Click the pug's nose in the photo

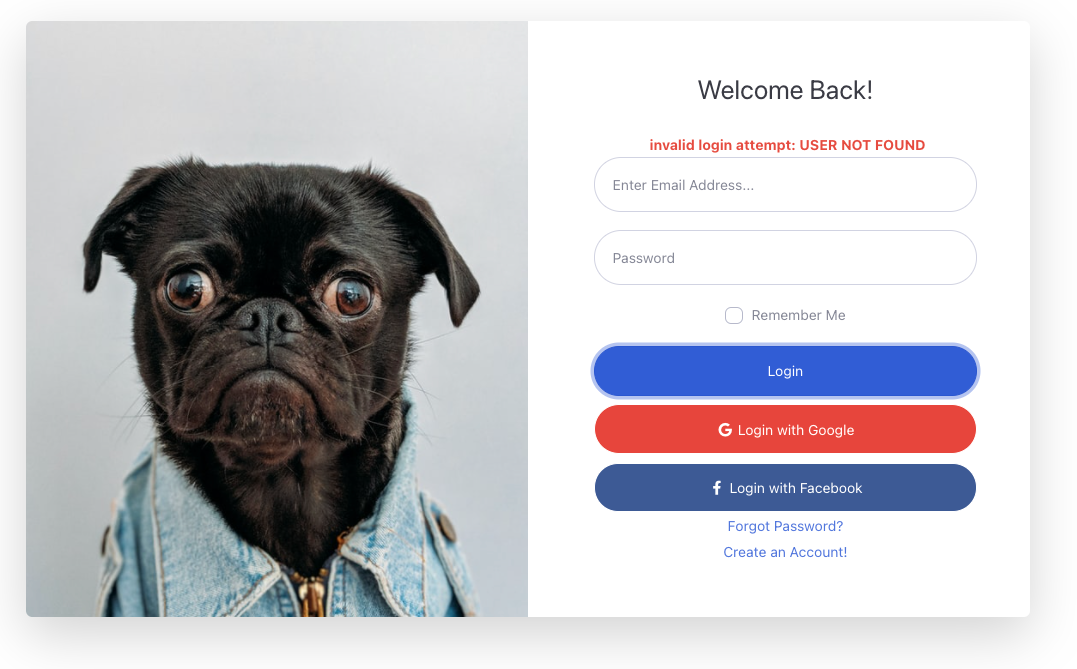pos(270,321)
